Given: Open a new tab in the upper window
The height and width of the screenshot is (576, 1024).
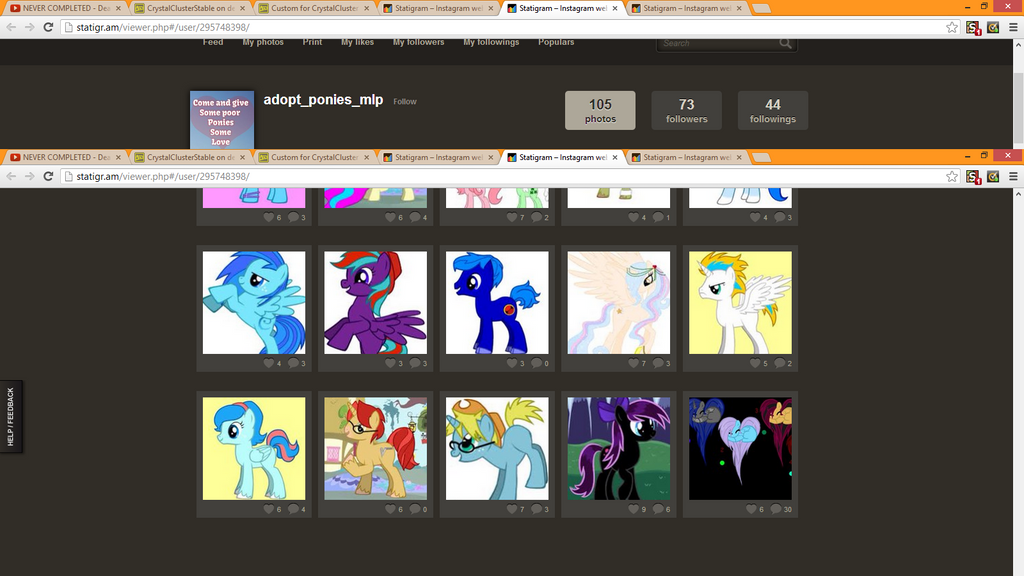Looking at the screenshot, I should click(761, 8).
